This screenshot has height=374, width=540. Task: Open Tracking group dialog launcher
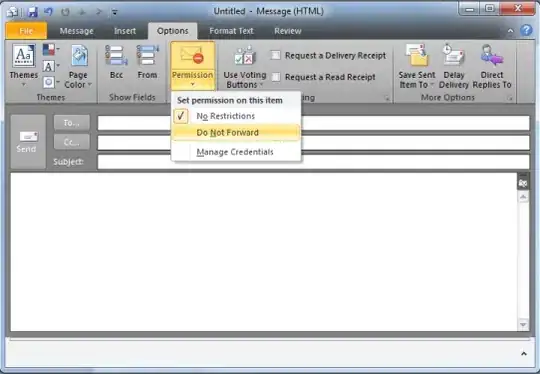[387, 98]
